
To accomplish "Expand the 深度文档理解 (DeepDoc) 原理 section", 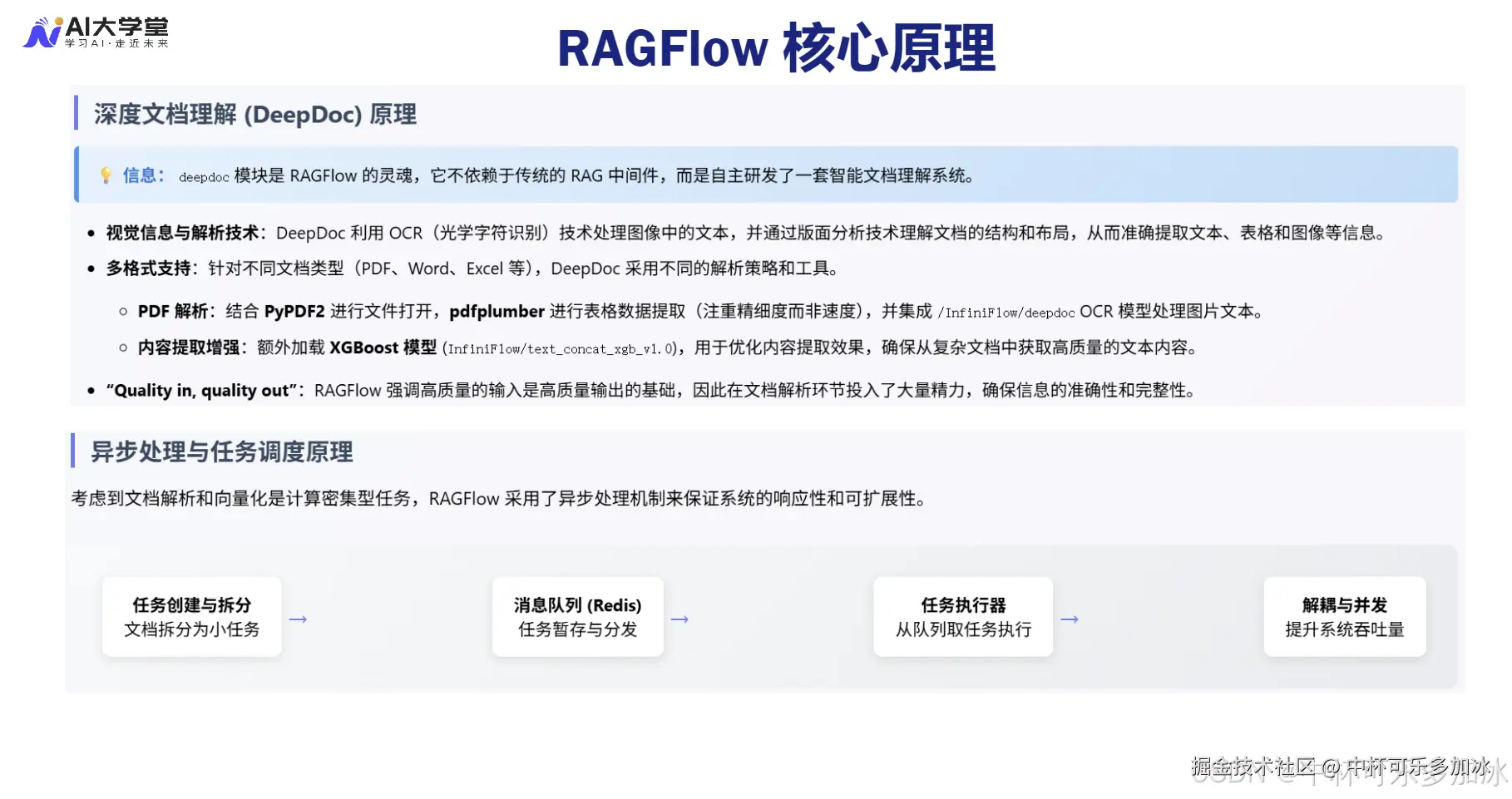I will pyautogui.click(x=255, y=115).
